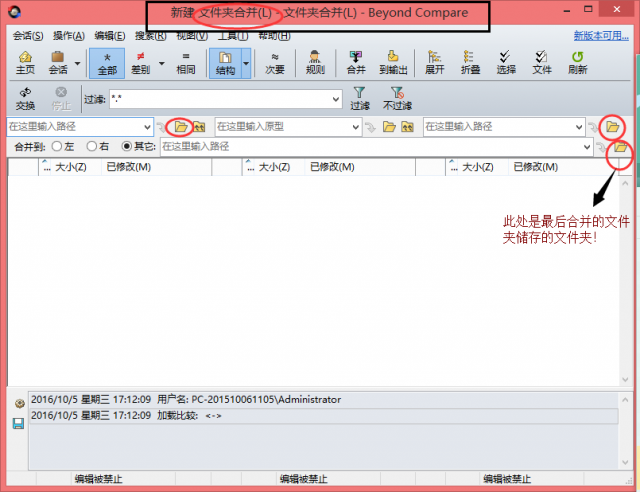Click the 折叠 collapse-all icon

(x=470, y=63)
